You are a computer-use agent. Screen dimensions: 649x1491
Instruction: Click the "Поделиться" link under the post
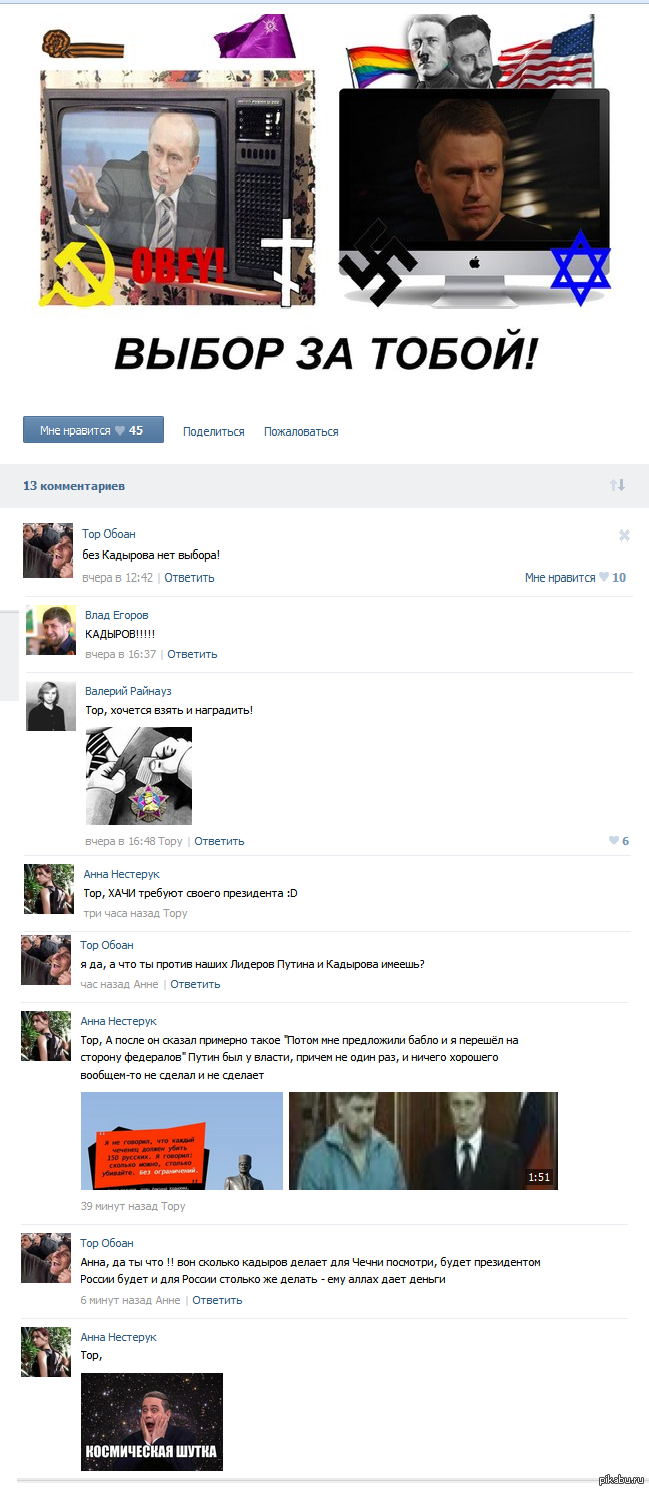(x=213, y=432)
